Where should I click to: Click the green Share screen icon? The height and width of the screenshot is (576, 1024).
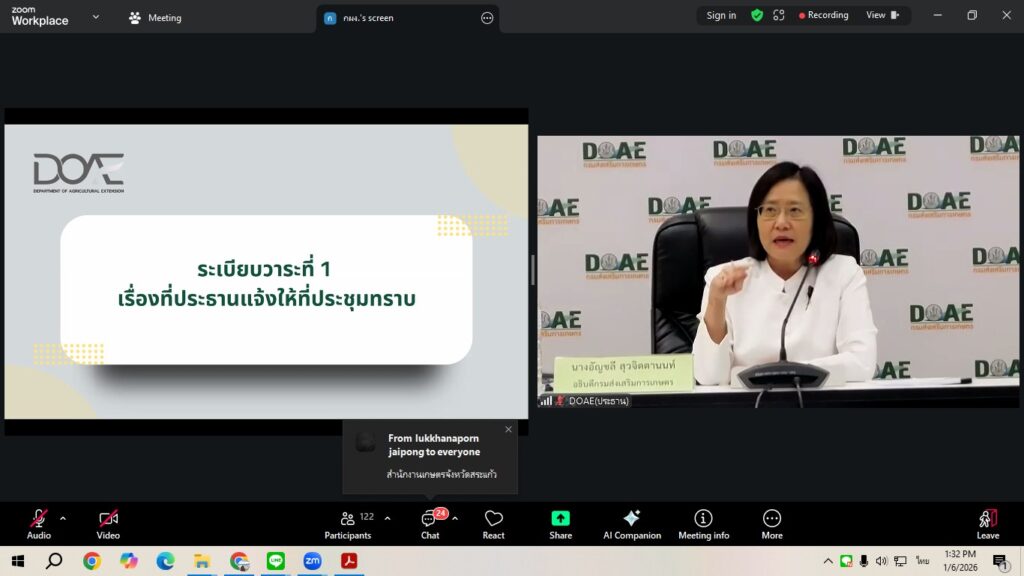click(x=560, y=519)
